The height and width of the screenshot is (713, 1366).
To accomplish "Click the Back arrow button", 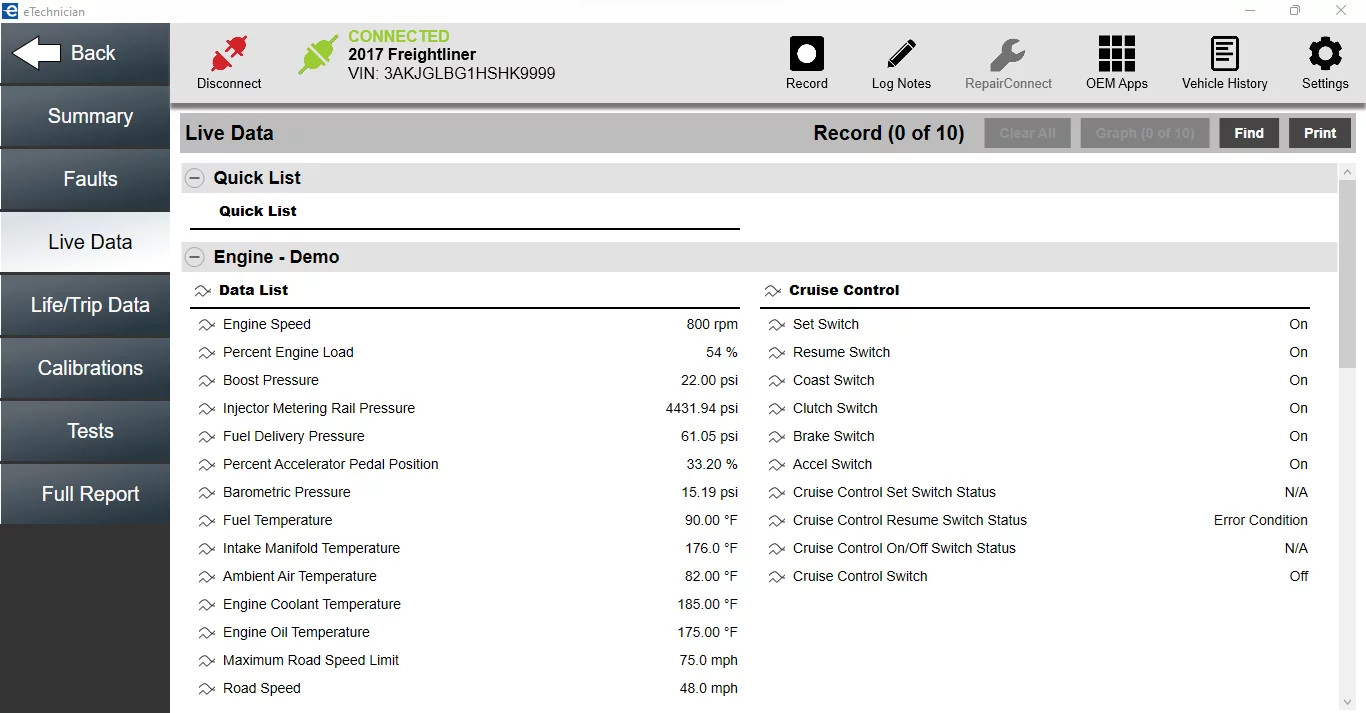I will [85, 53].
